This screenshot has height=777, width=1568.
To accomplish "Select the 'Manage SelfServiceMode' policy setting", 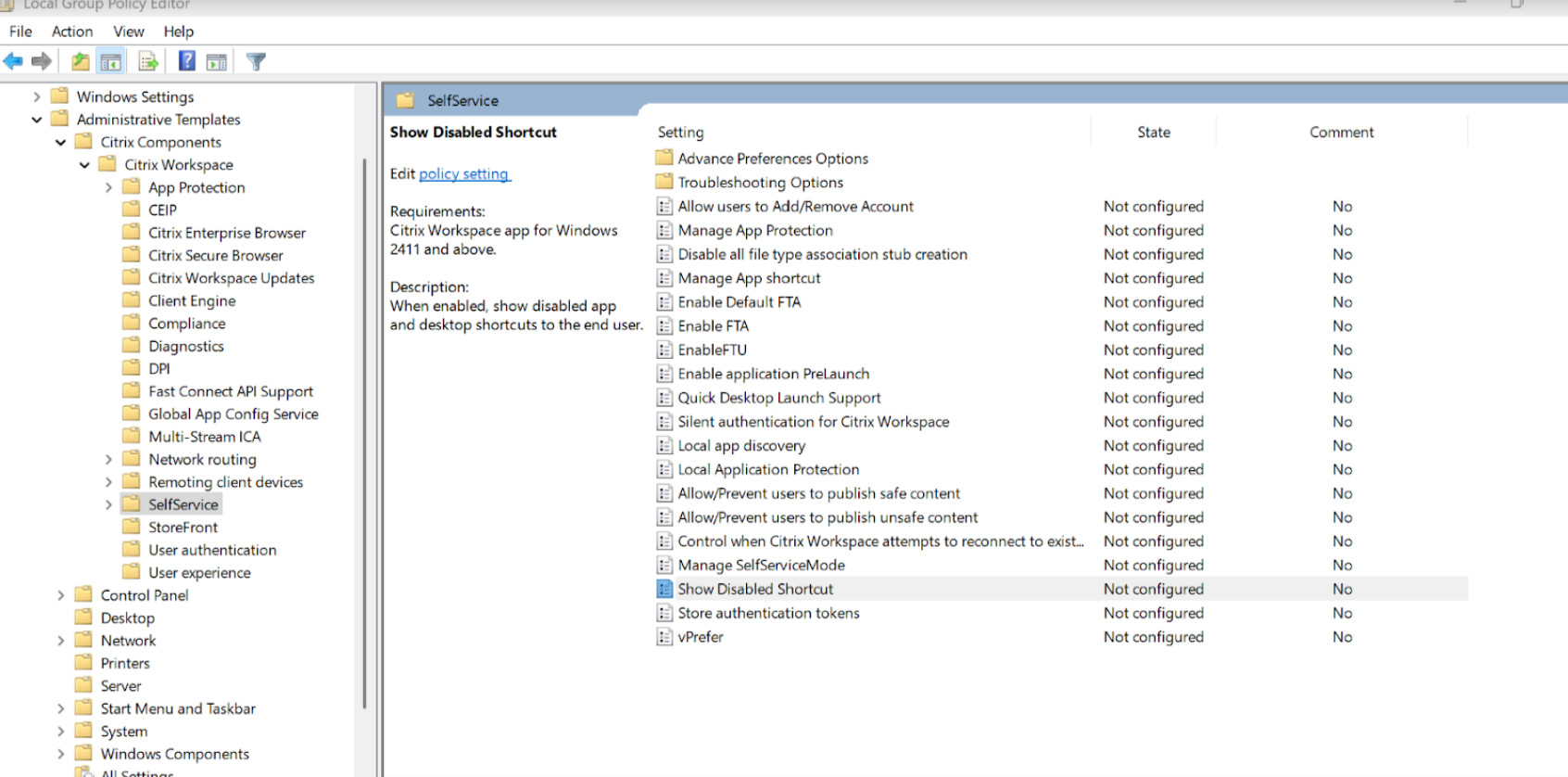I will point(761,566).
